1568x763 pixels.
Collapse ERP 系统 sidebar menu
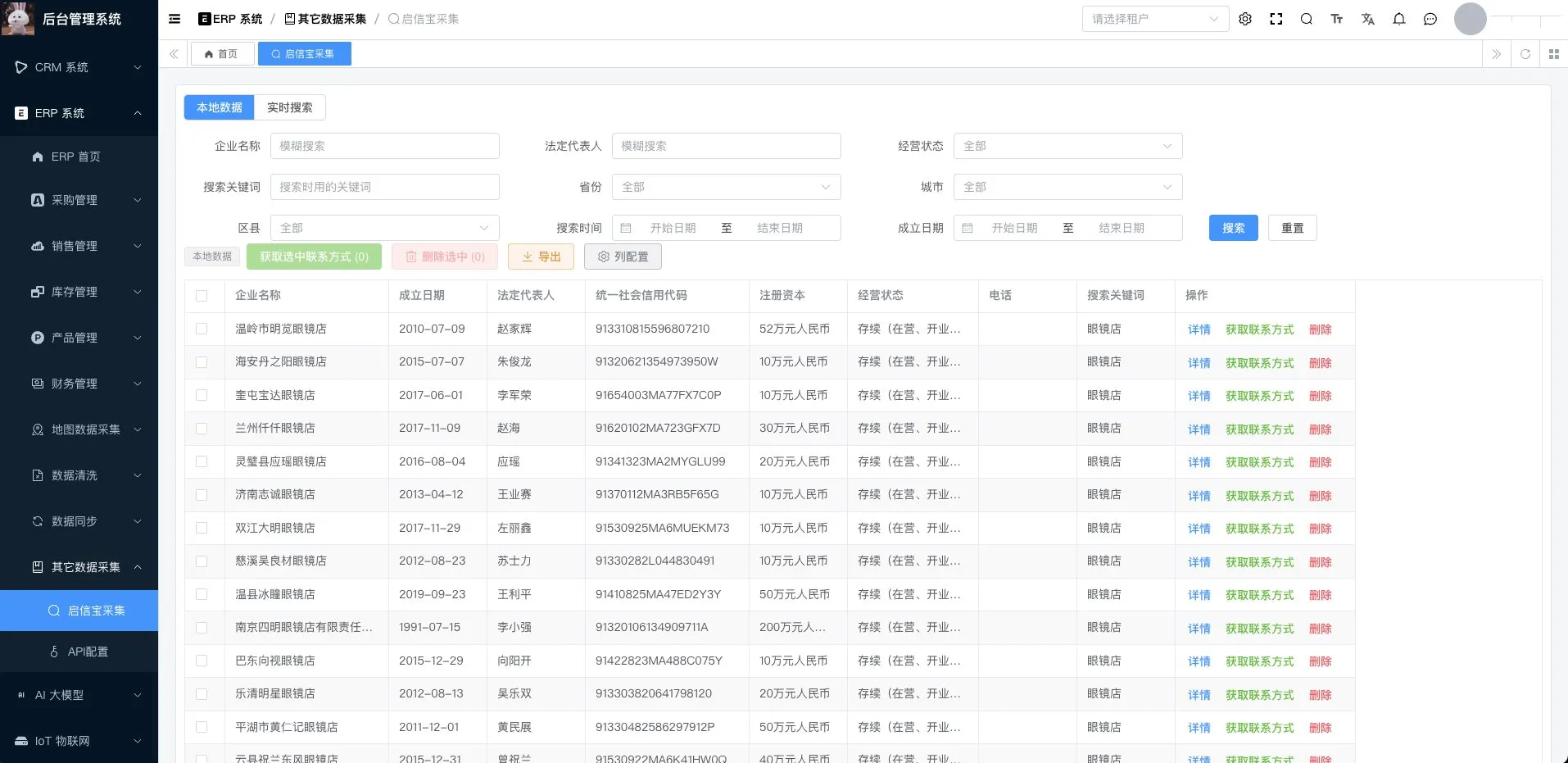point(79,113)
